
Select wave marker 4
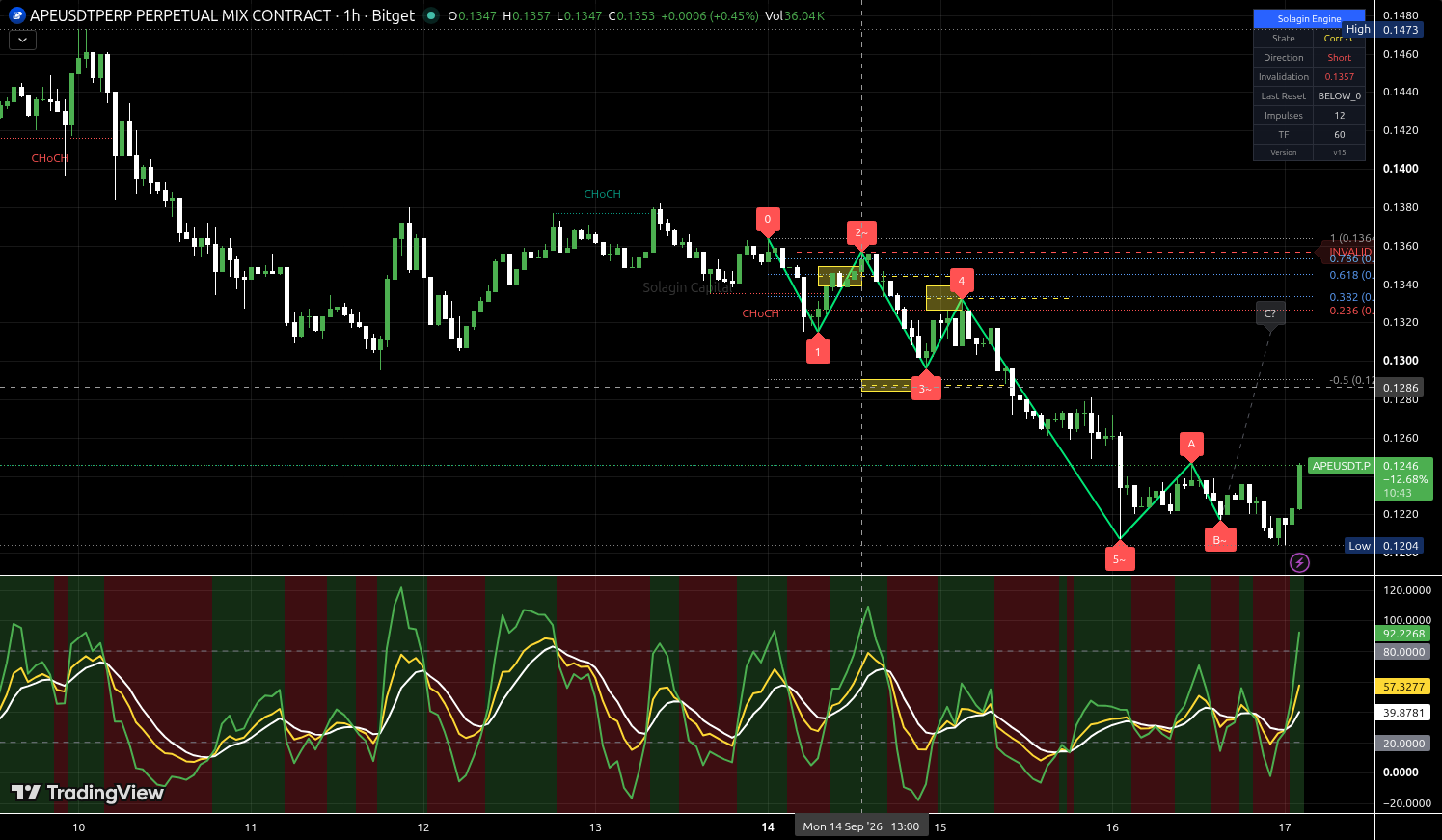[961, 283]
